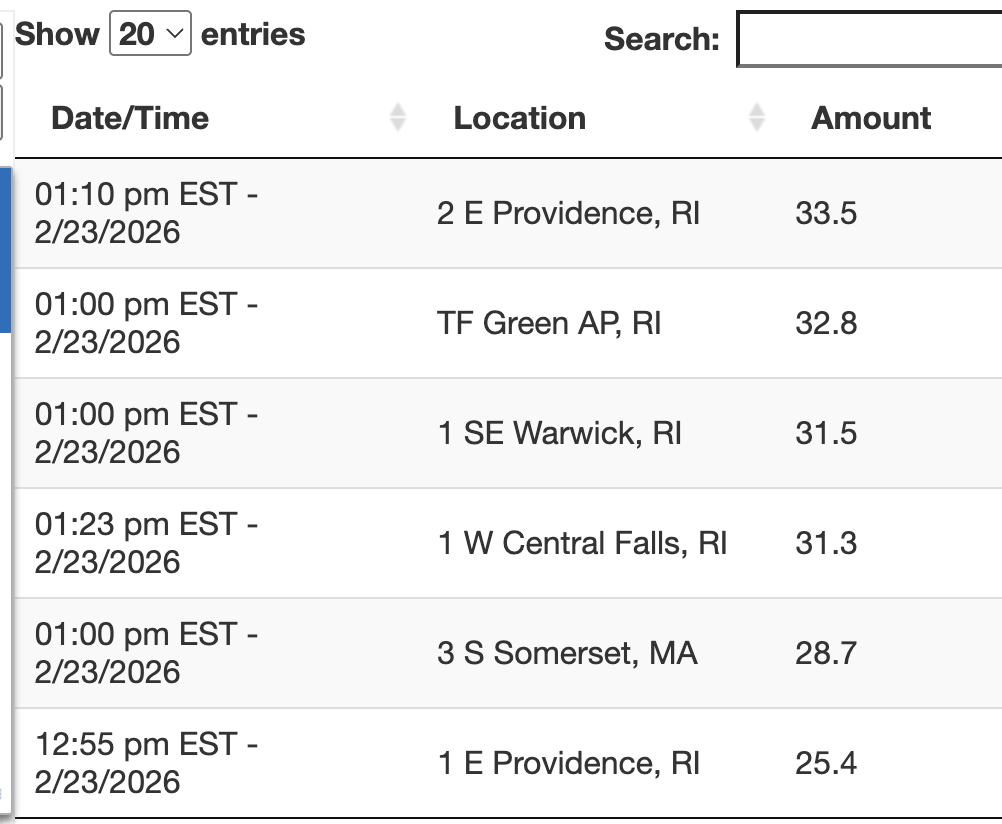Click the 12:55 pm EST date/time cell
Screen dimensions: 1002x824
tap(146, 763)
